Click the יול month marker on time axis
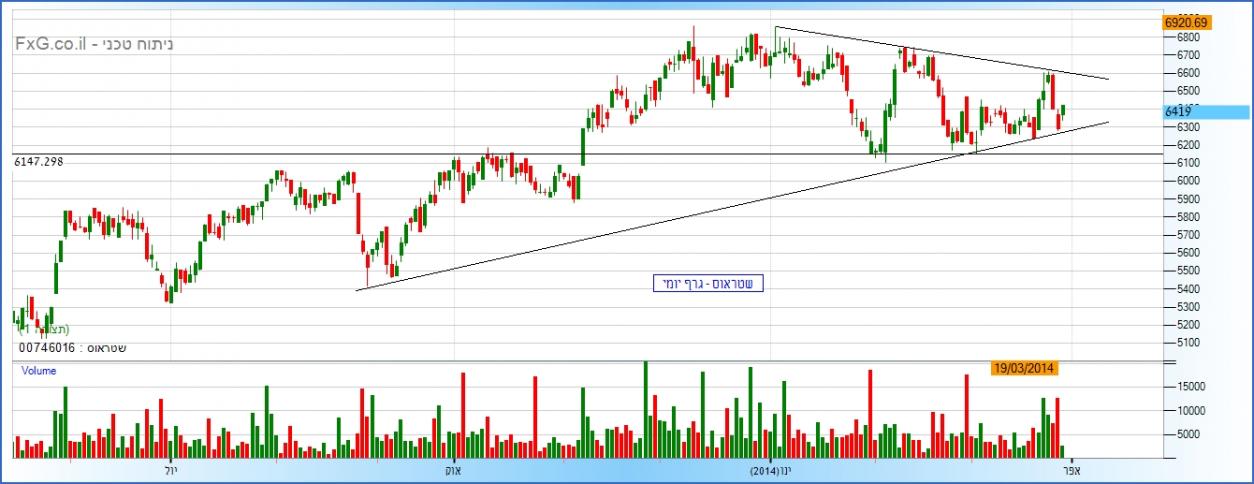1254x484 pixels. (x=169, y=469)
